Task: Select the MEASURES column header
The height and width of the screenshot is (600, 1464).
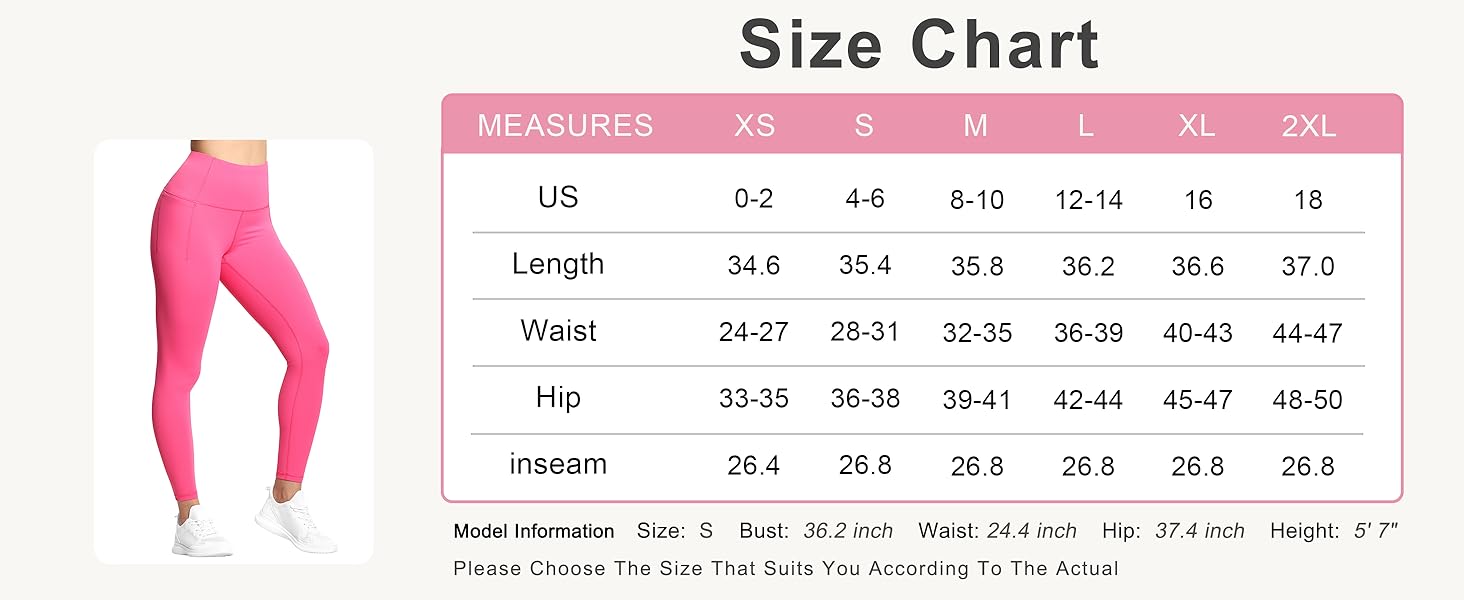Action: (565, 125)
